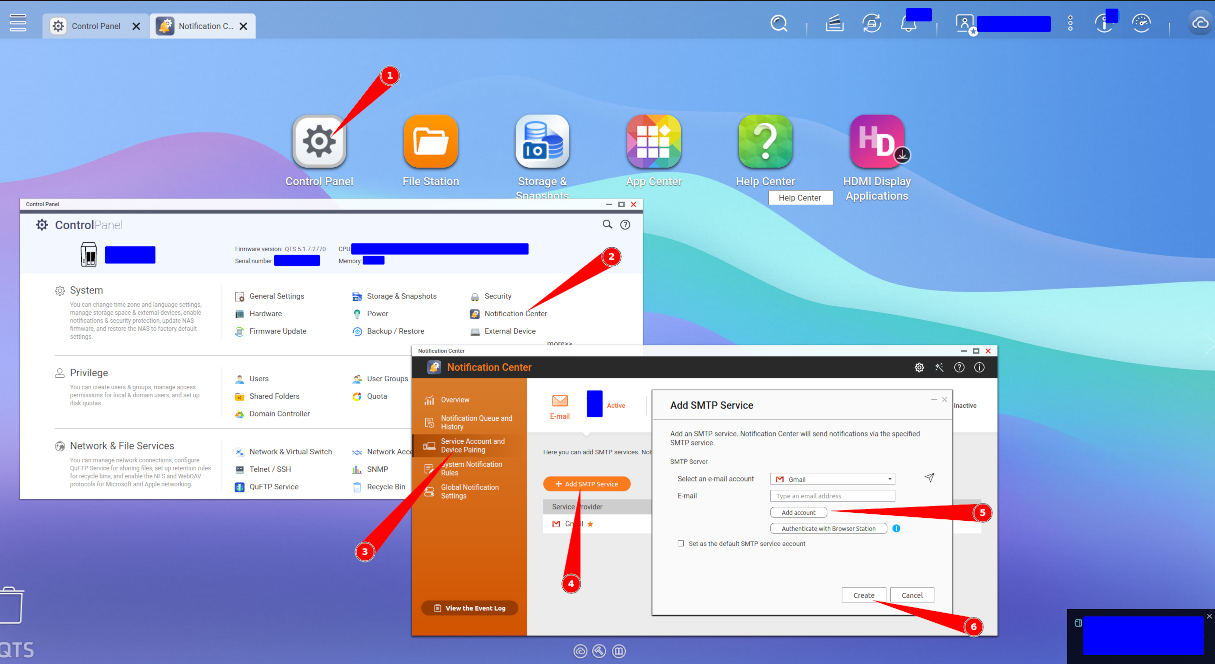The width and height of the screenshot is (1215, 664).
Task: Click Authenticate with Browser Station button
Action: click(x=828, y=528)
